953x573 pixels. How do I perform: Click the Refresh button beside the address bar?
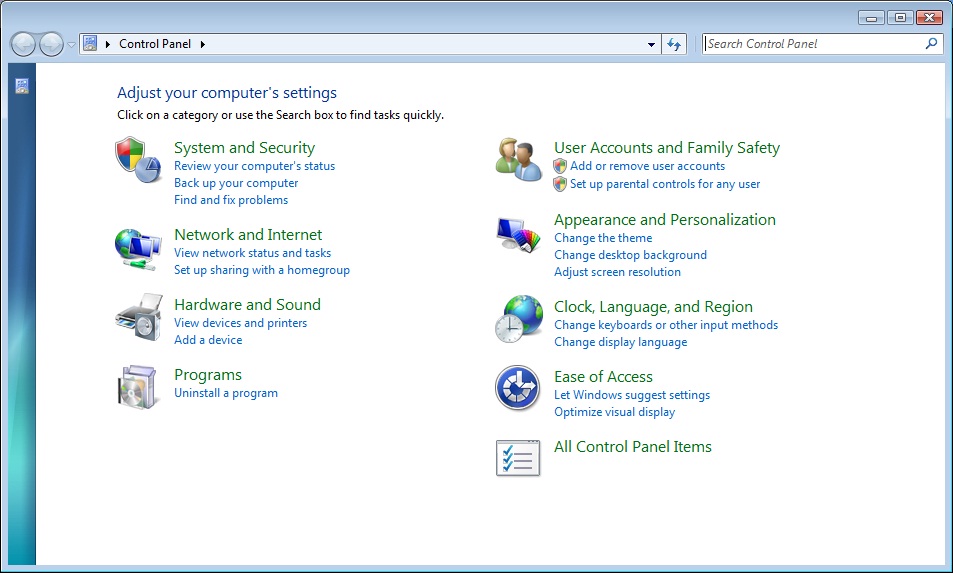point(674,44)
